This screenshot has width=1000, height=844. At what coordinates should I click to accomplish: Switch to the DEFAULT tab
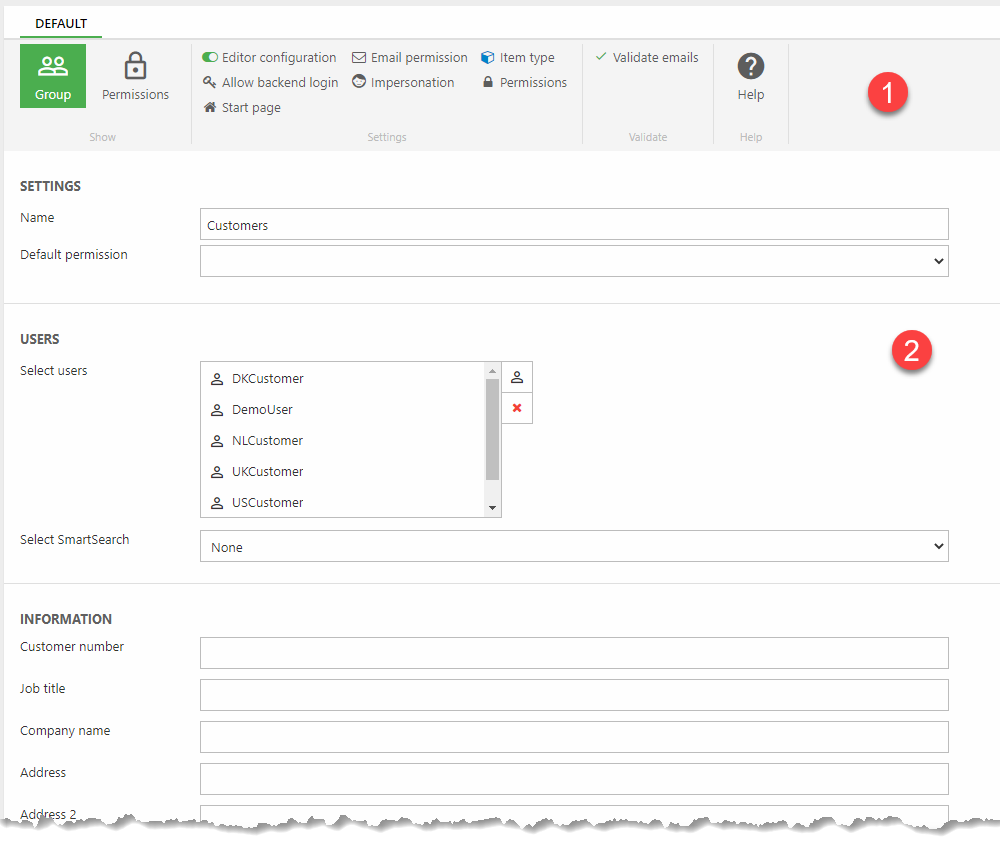[x=61, y=23]
